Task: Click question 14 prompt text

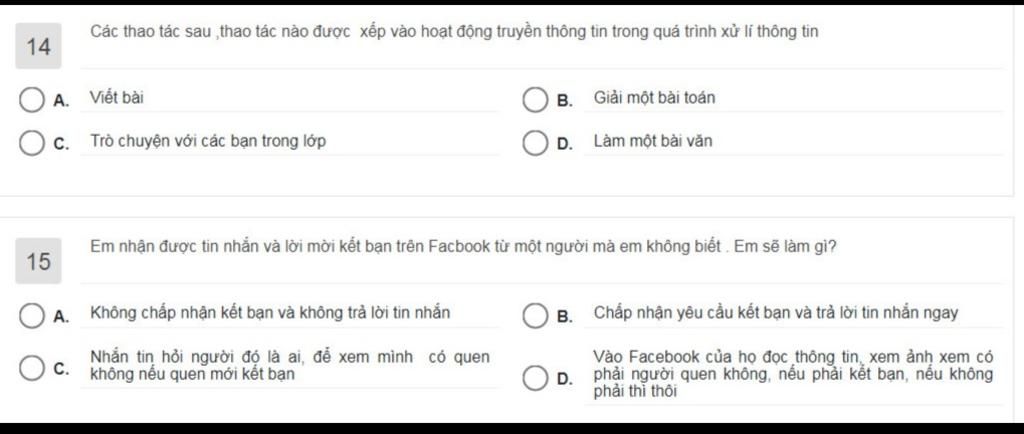Action: click(454, 32)
